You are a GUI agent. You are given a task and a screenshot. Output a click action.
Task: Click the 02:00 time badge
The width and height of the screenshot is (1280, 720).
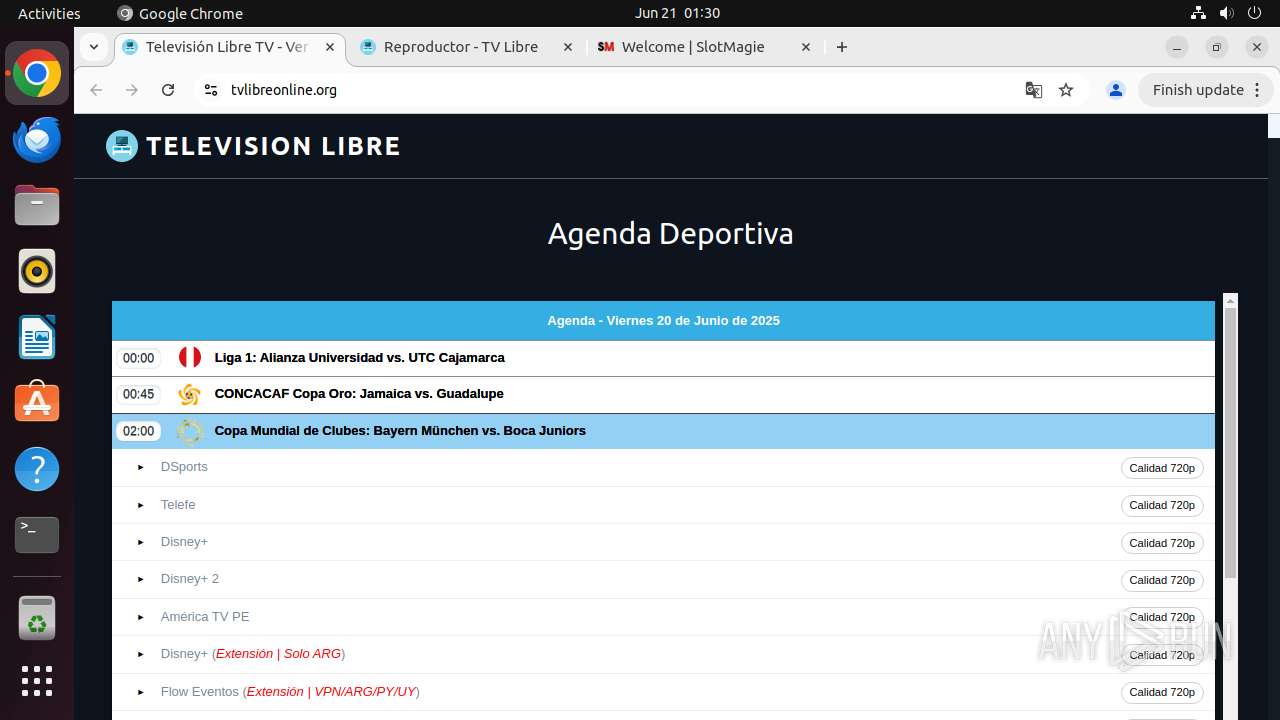138,431
